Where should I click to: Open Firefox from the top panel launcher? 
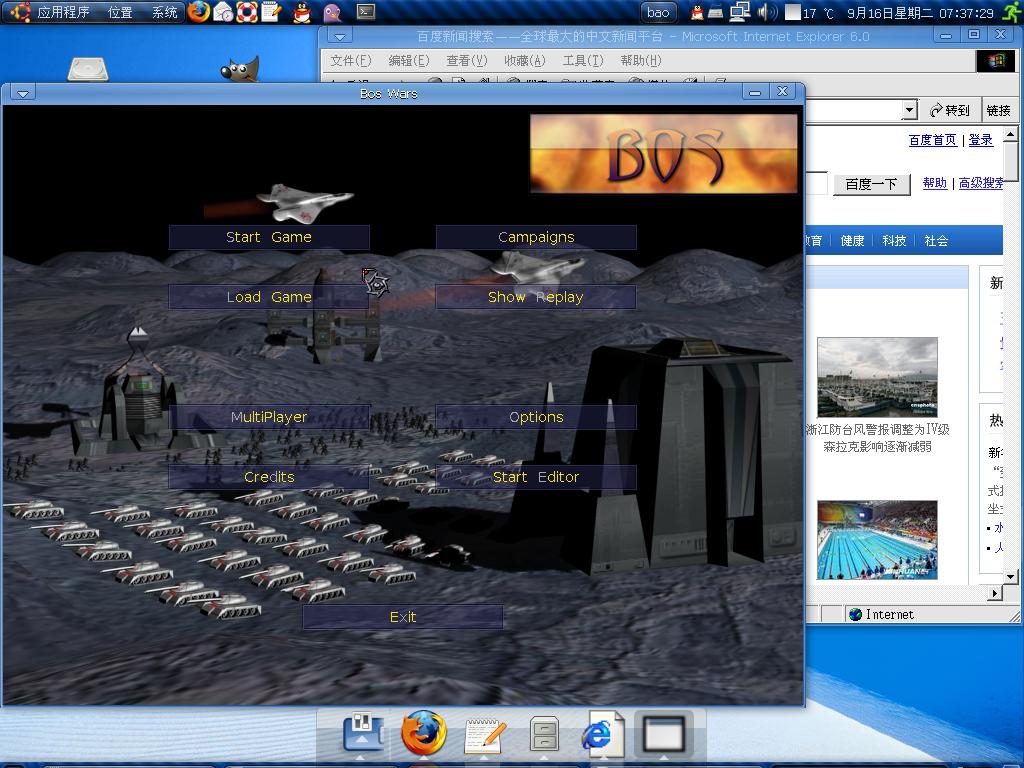199,12
